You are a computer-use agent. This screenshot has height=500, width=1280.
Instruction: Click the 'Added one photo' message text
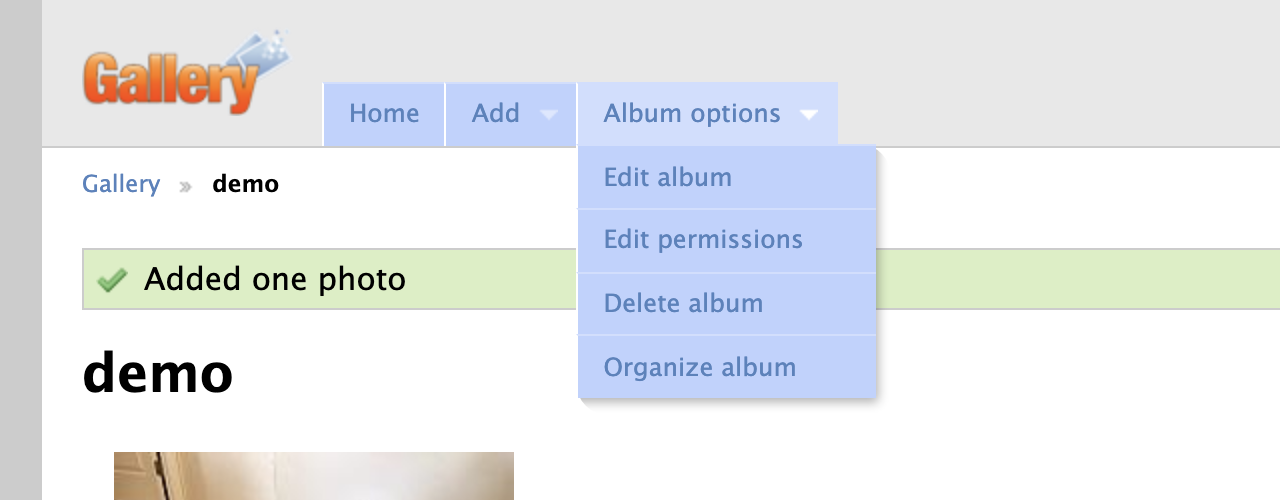pyautogui.click(x=275, y=280)
